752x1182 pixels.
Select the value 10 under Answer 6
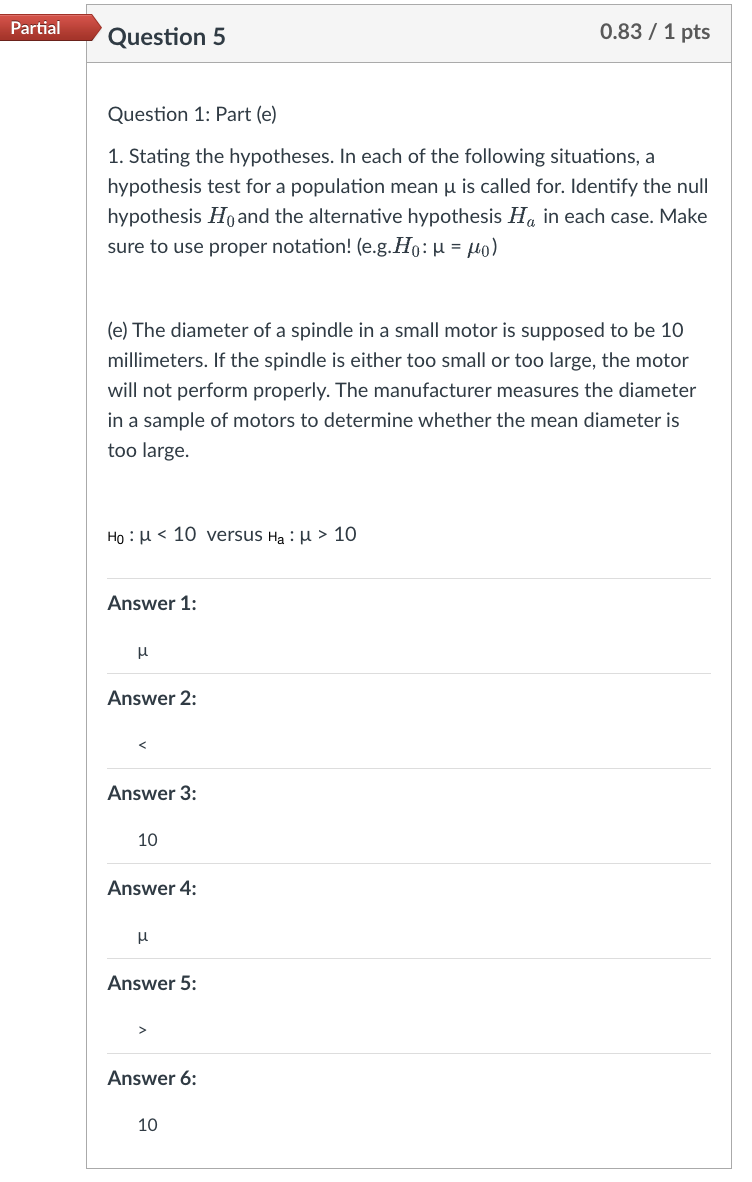click(x=146, y=1125)
